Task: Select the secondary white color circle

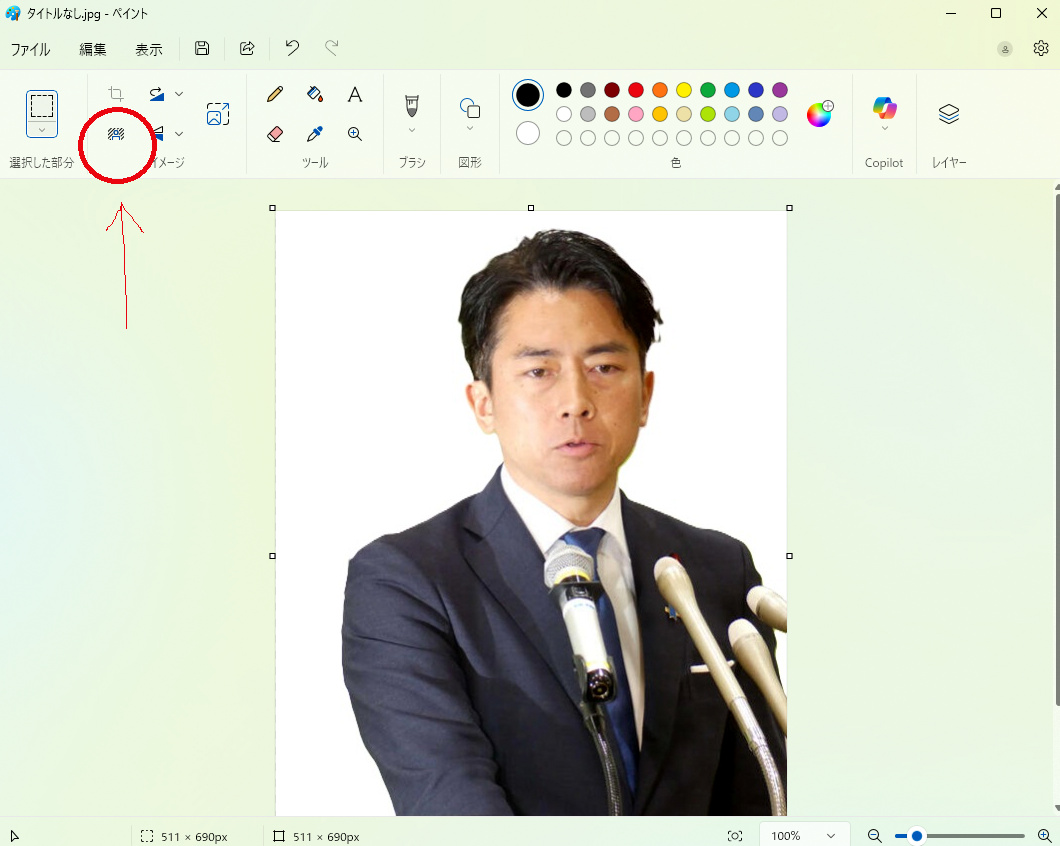Action: pos(528,133)
